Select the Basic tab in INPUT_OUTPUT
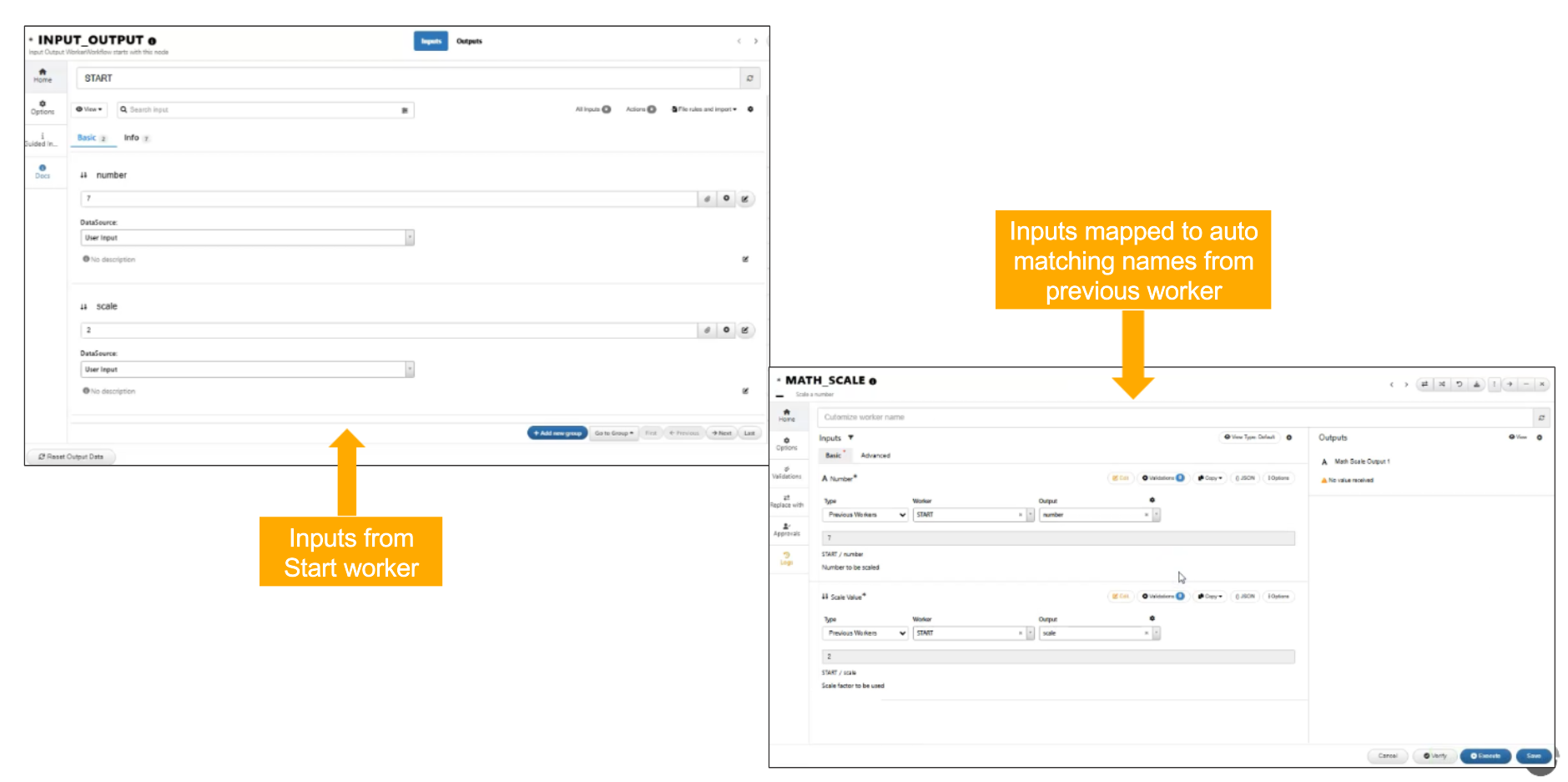Screen dimensions: 1568x782 [x=92, y=138]
